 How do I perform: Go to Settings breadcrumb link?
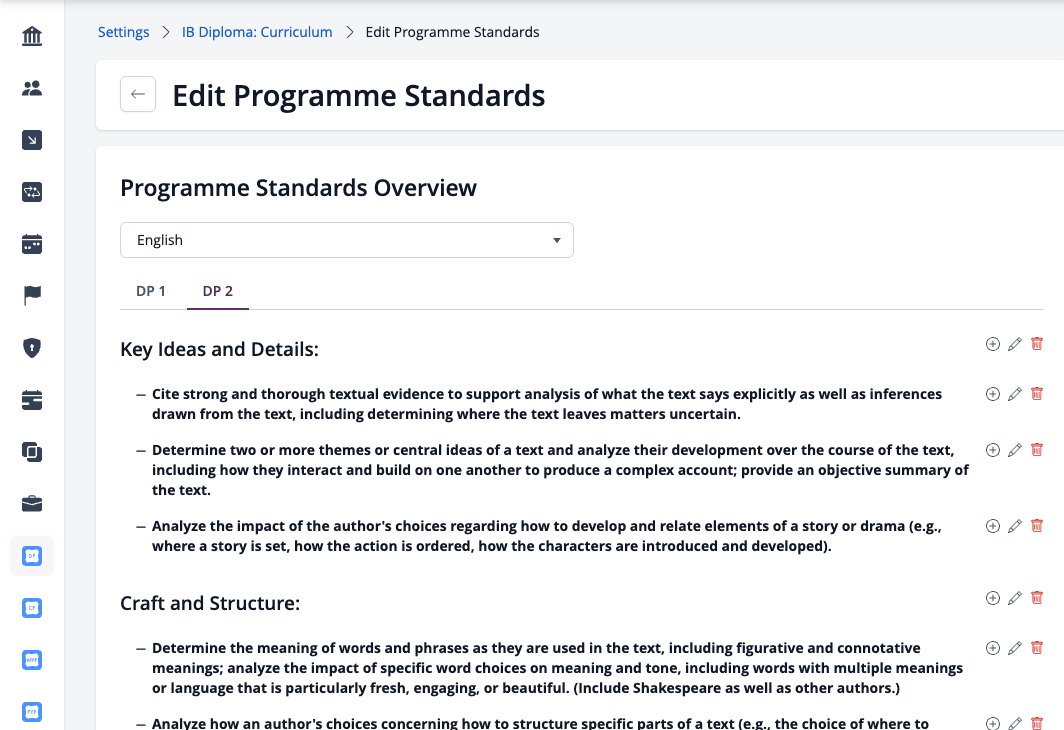pyautogui.click(x=124, y=32)
